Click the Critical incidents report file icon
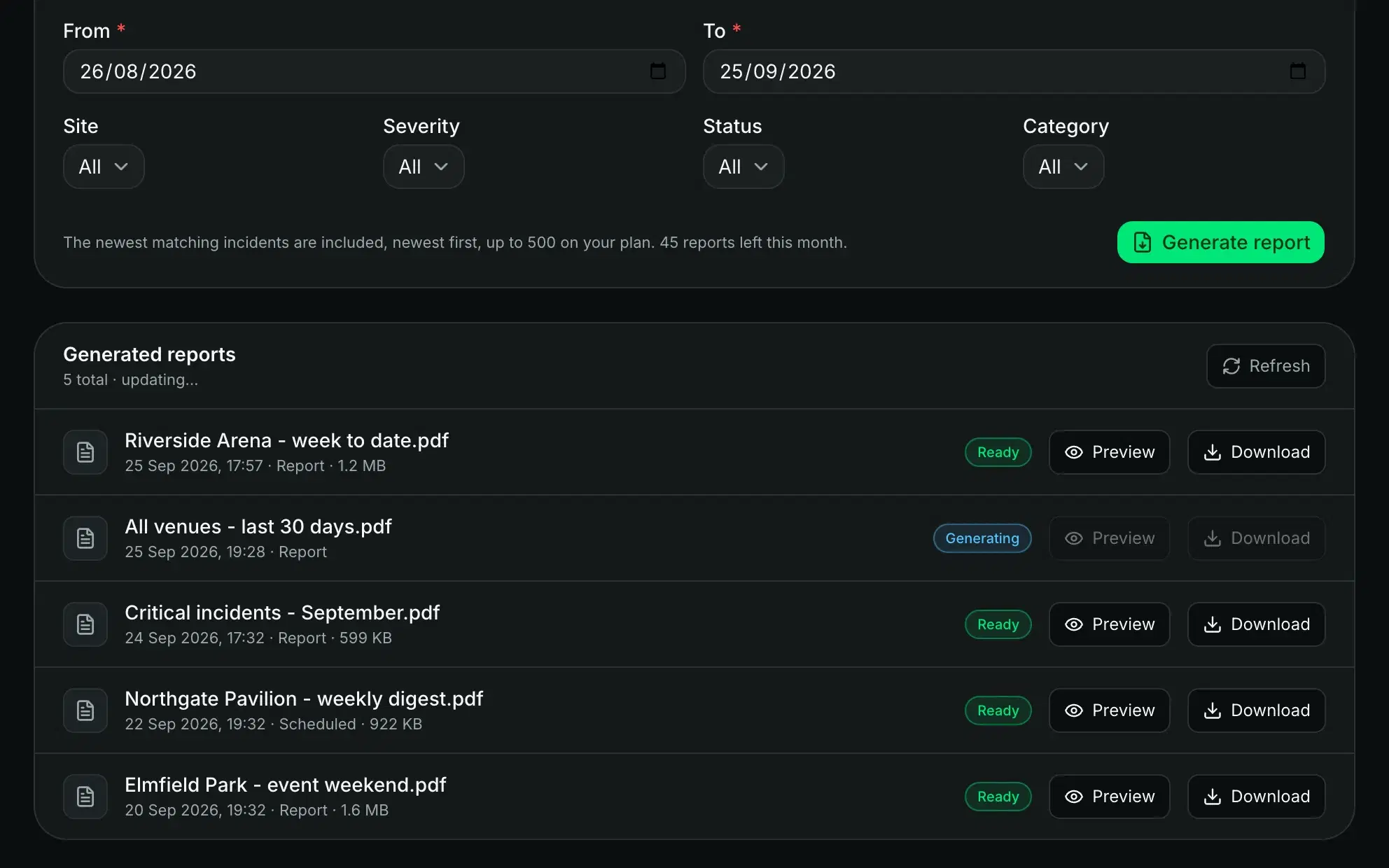 point(85,624)
